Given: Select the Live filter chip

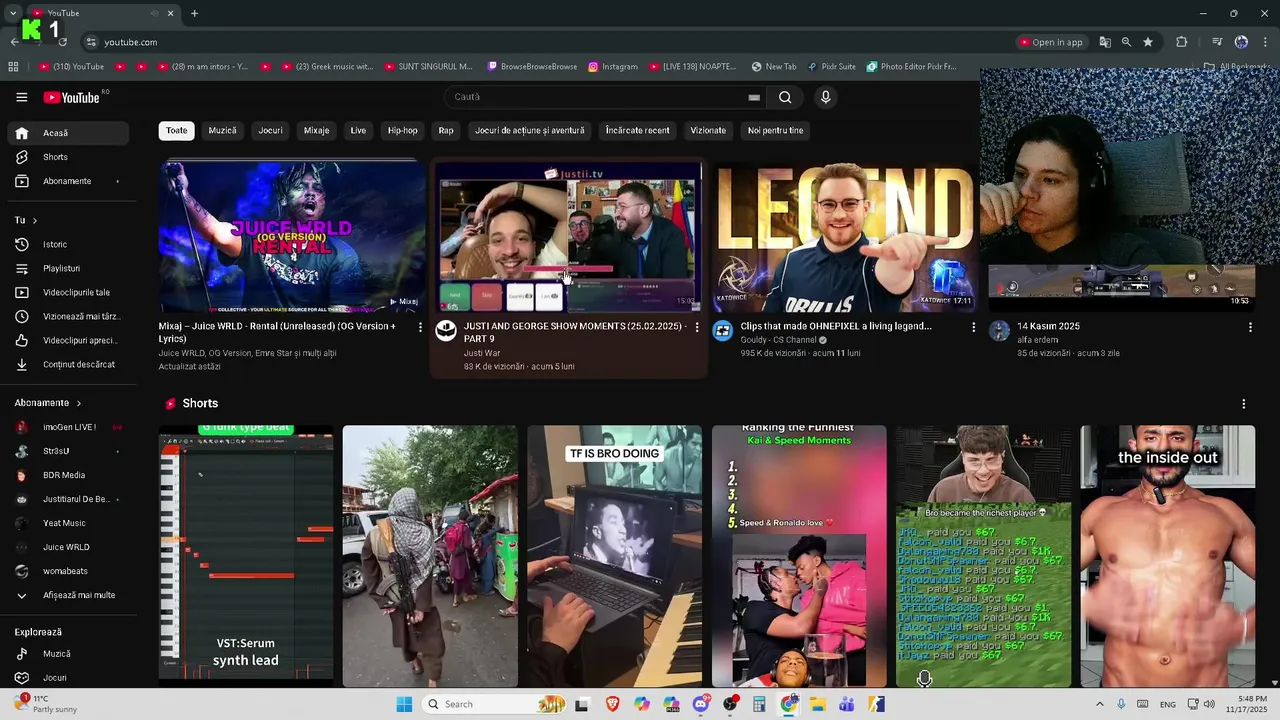Looking at the screenshot, I should 358,131.
